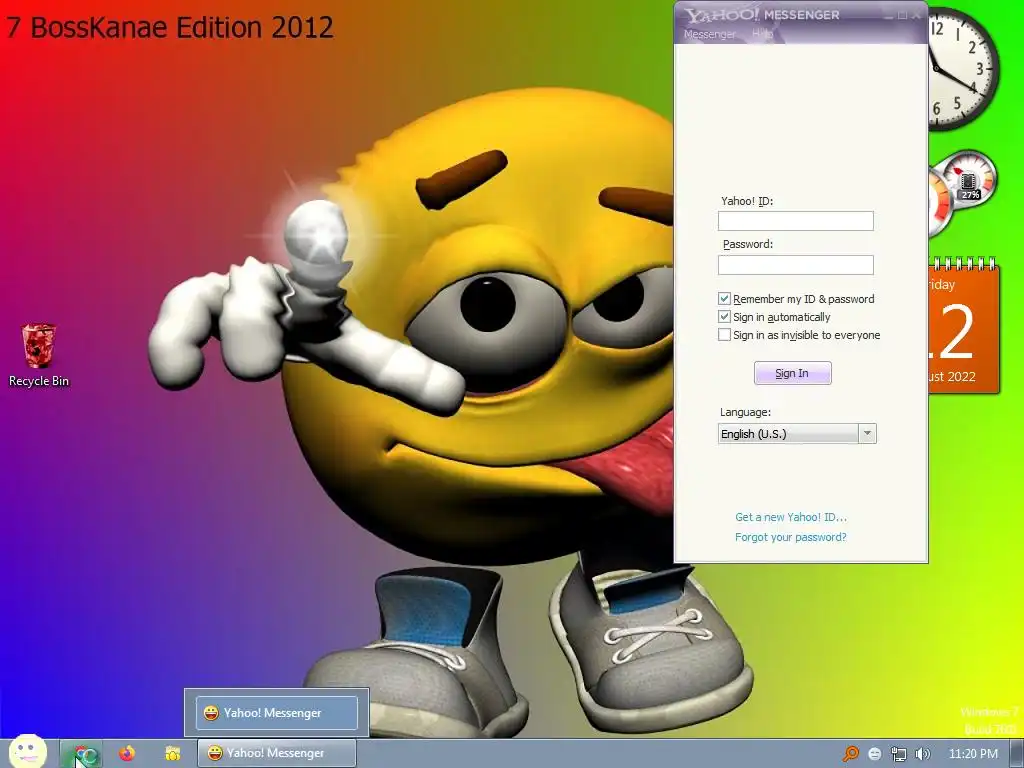Open the volume speaker tray icon
Screen dimensions: 1024x768
(x=922, y=754)
